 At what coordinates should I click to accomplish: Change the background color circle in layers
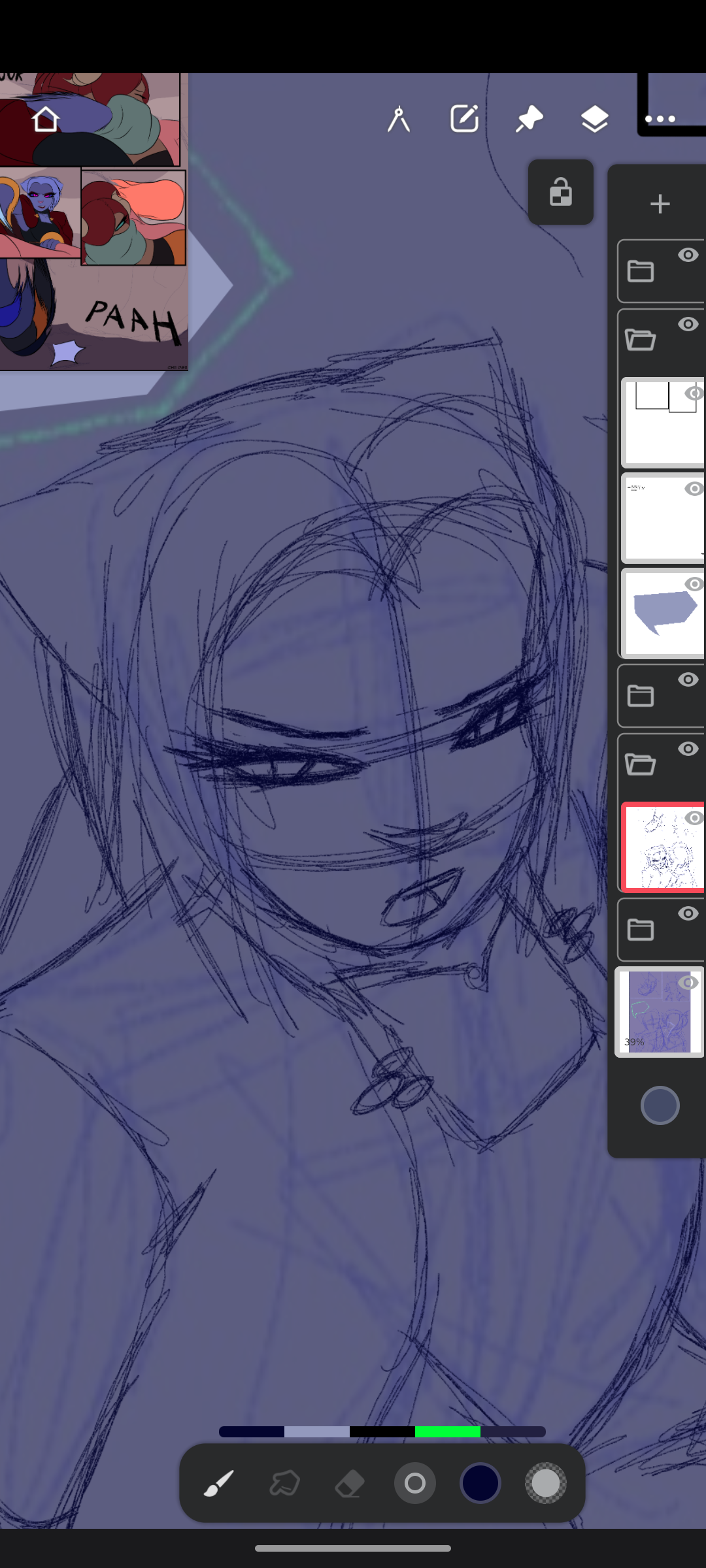pos(660,1105)
